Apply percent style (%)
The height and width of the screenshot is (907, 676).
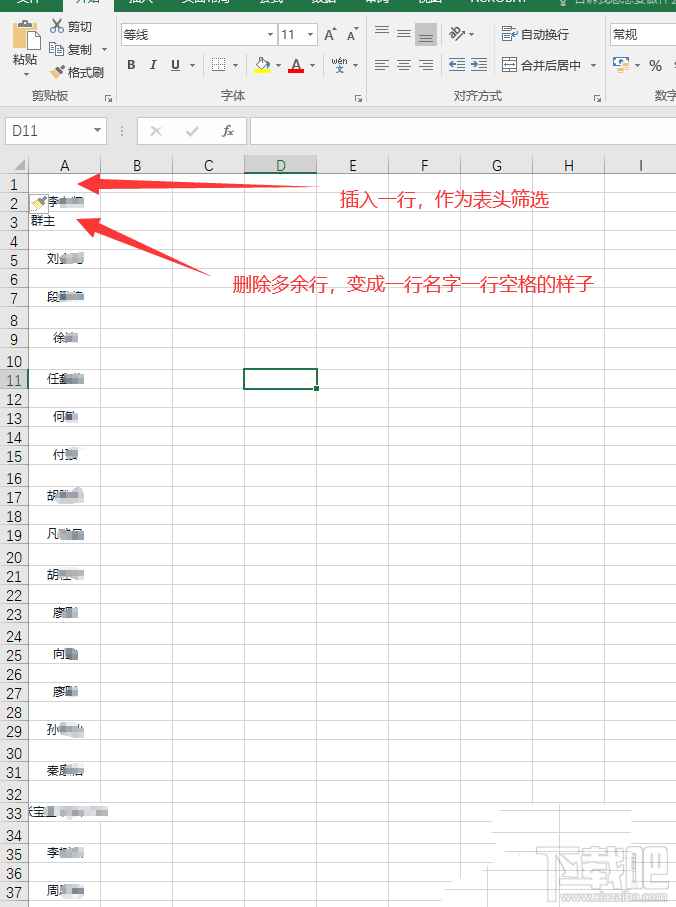(655, 65)
